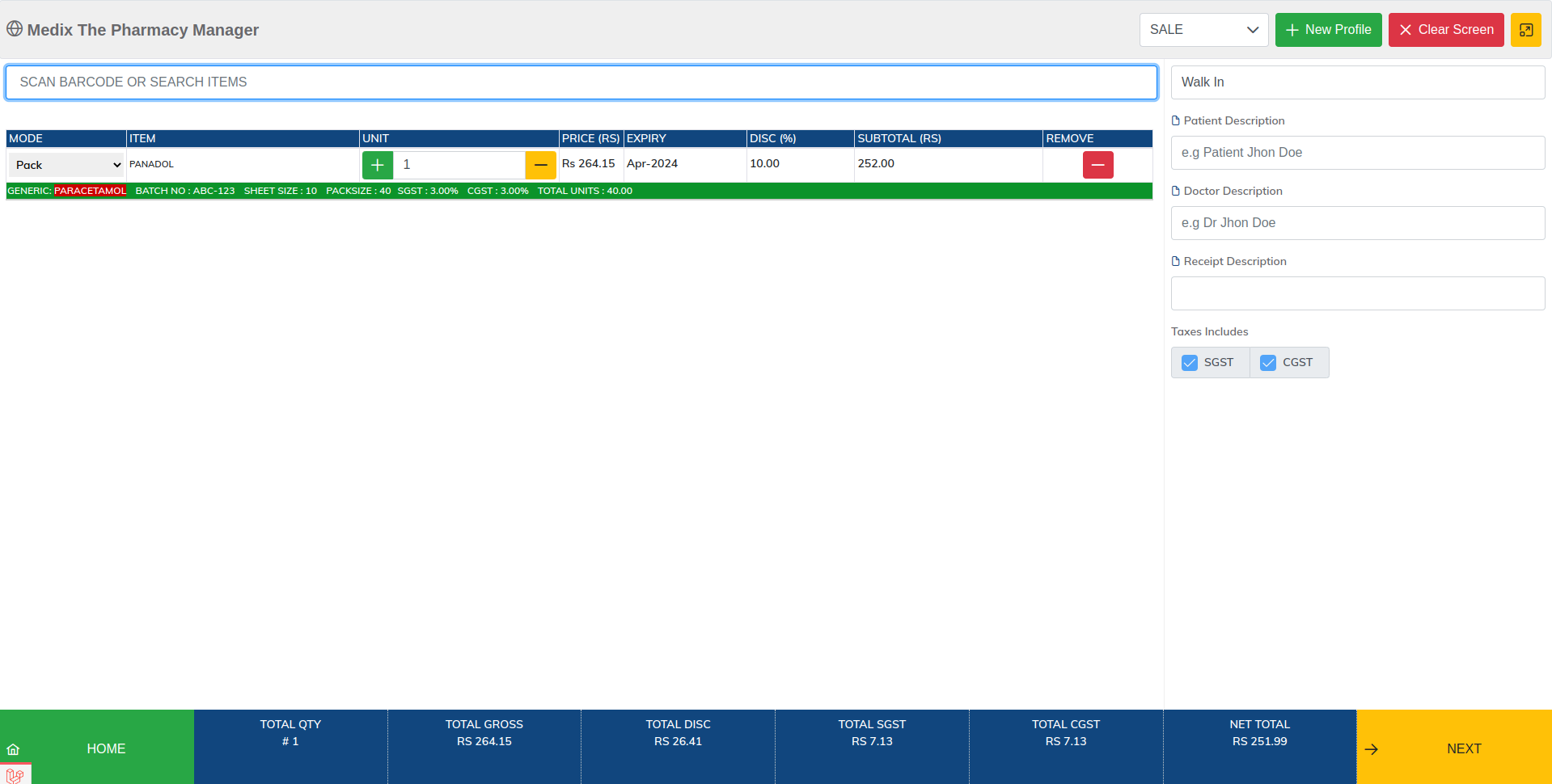This screenshot has height=784, width=1552.
Task: Increase PANADOL quantity with green plus
Action: [377, 165]
